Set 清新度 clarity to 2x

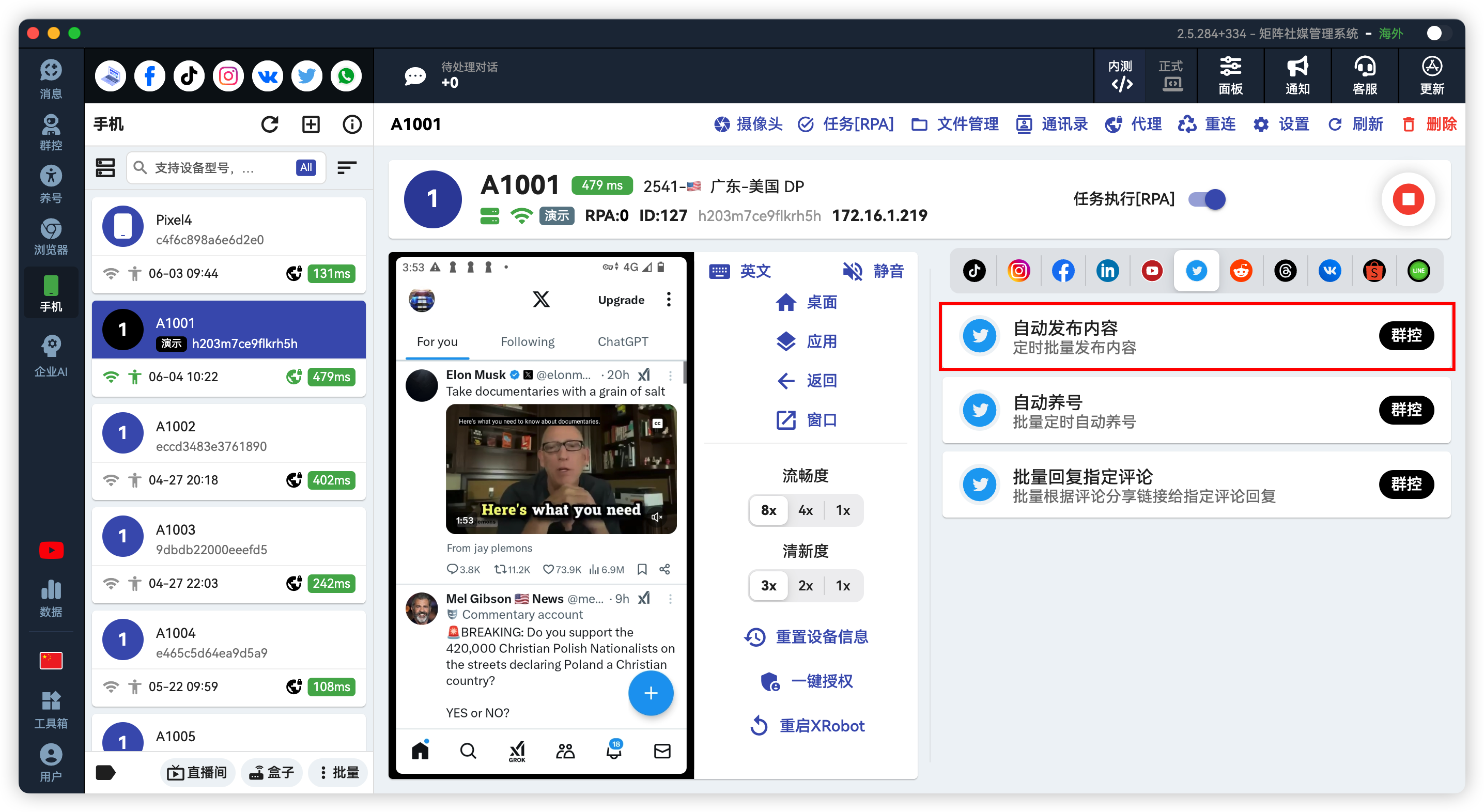805,585
